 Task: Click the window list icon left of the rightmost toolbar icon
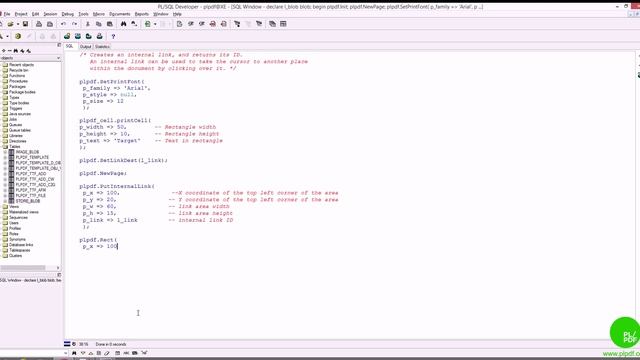(x=272, y=24)
